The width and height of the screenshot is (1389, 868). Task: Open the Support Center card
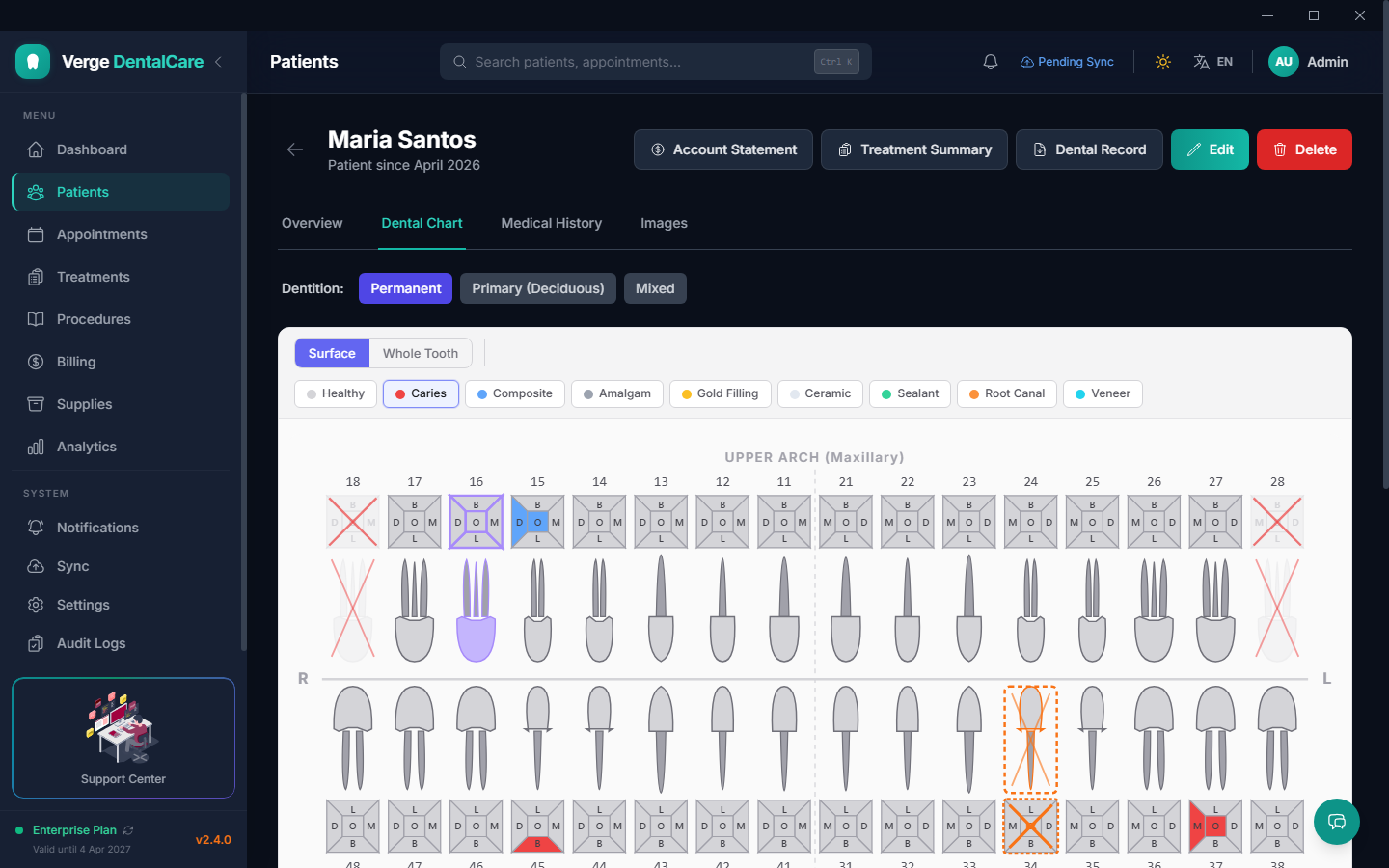[123, 738]
